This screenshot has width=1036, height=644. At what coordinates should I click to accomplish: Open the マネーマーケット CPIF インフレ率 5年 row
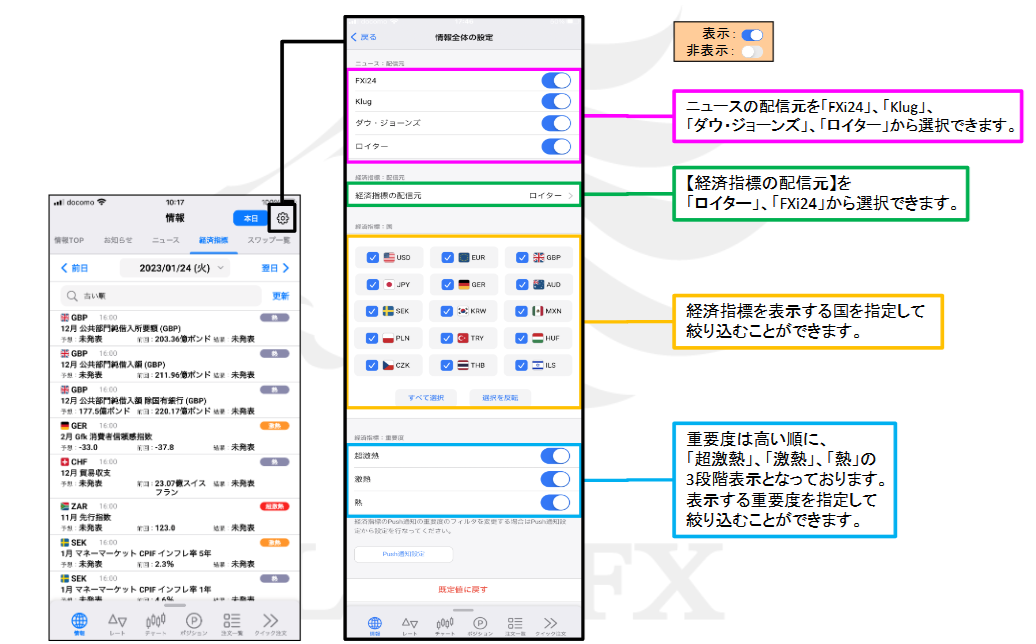click(175, 554)
